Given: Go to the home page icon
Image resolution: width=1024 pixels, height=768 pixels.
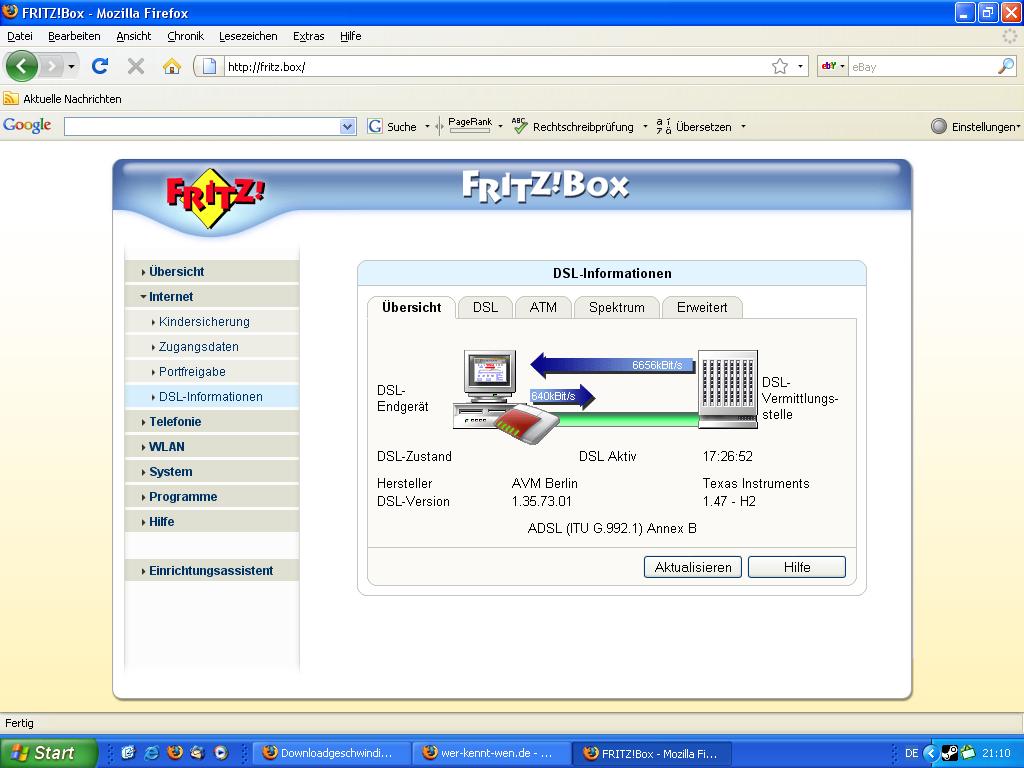Looking at the screenshot, I should (x=172, y=66).
